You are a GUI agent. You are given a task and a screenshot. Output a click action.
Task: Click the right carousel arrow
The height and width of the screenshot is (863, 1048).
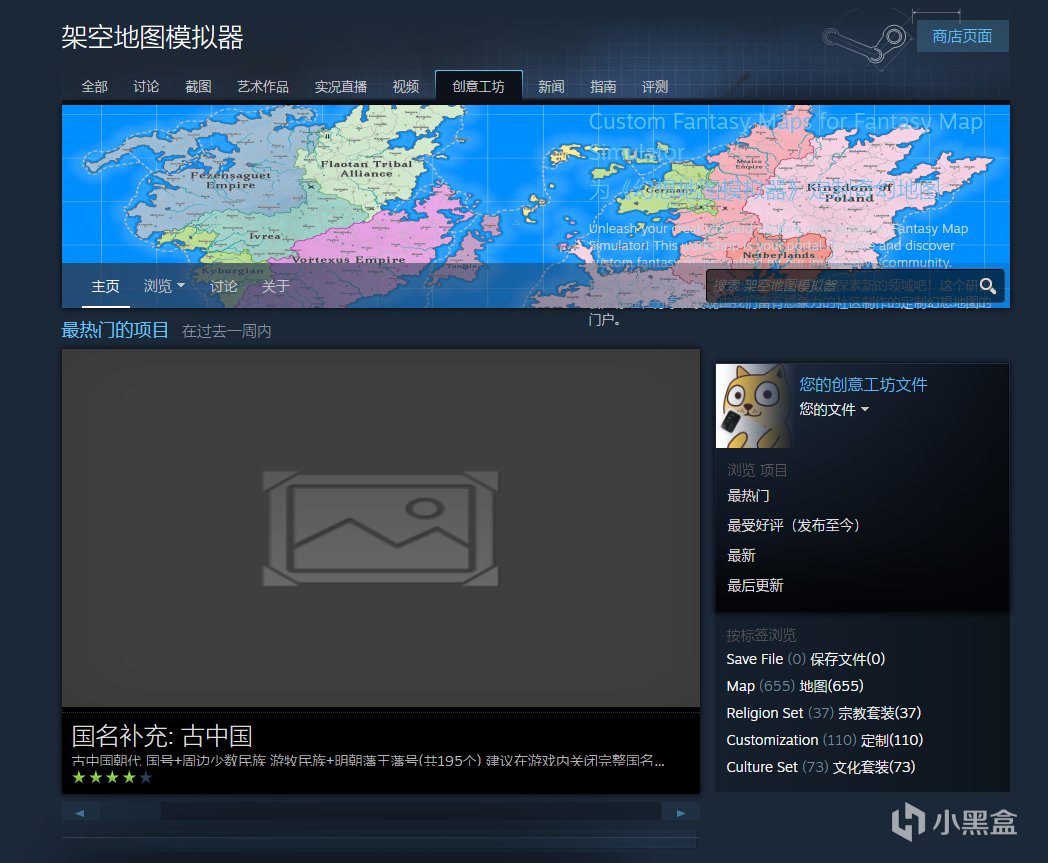point(680,813)
